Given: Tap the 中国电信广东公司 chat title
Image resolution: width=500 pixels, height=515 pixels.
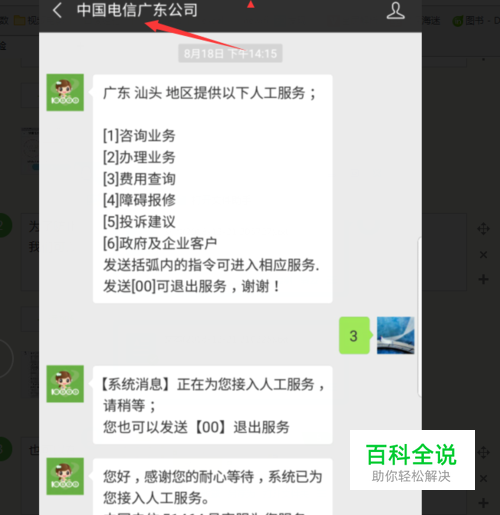Looking at the screenshot, I should [x=137, y=10].
